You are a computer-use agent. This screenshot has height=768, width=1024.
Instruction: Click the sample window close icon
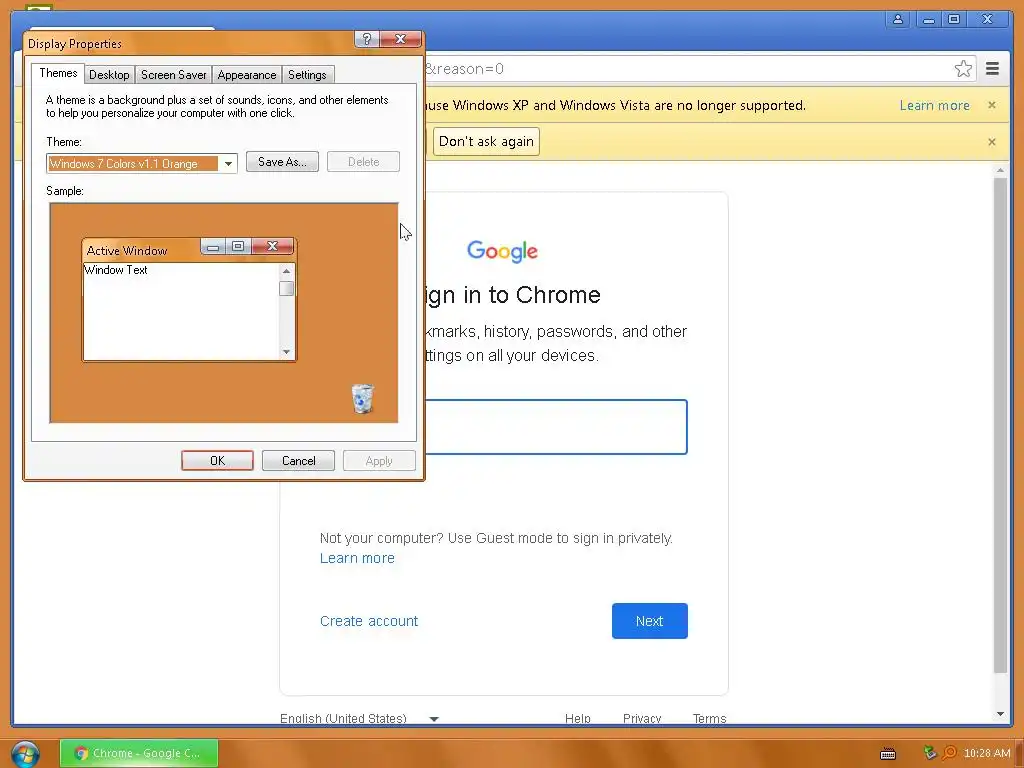coord(272,246)
